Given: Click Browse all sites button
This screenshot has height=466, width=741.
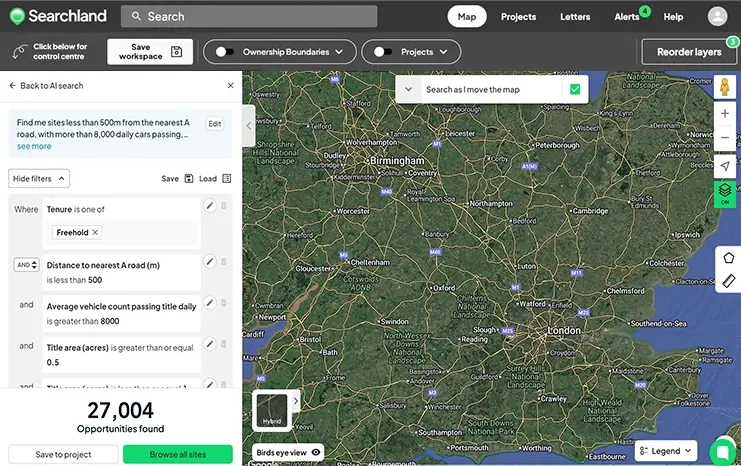Looking at the screenshot, I should (x=178, y=454).
